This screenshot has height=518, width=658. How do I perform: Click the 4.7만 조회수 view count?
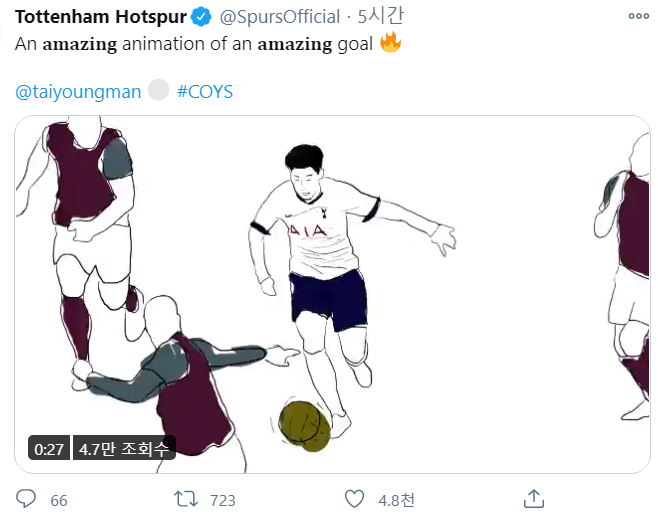coord(125,449)
